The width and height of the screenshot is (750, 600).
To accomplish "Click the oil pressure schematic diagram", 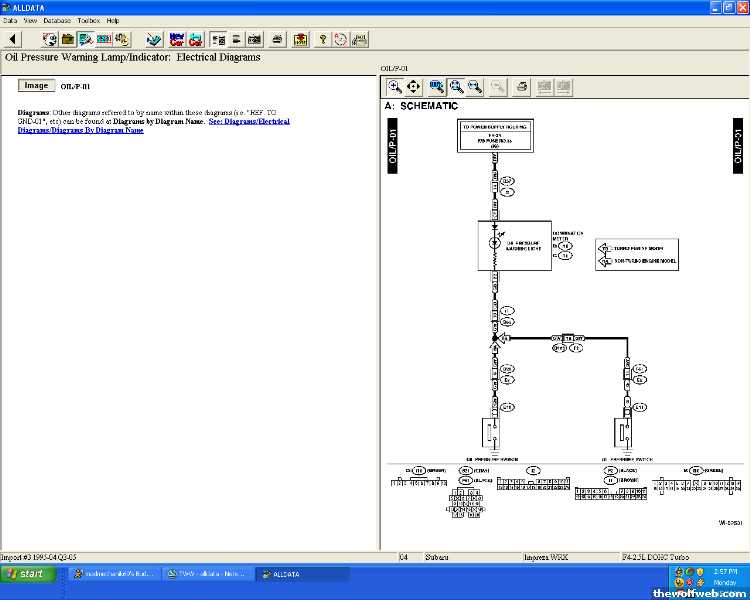I will click(x=560, y=320).
